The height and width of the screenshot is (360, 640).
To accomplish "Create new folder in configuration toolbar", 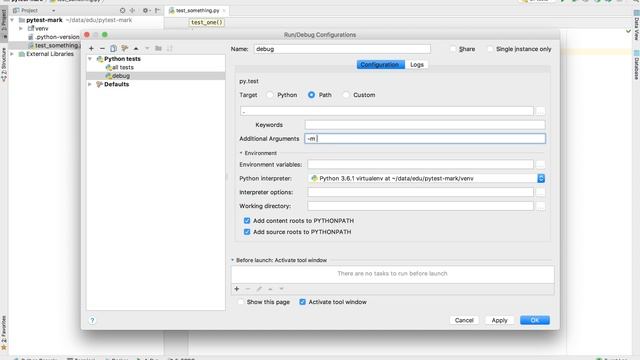I will click(158, 48).
